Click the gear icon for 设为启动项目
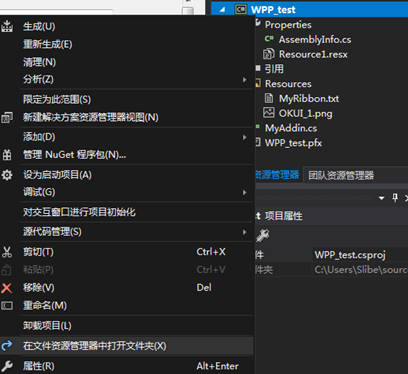The width and height of the screenshot is (408, 374). click(x=7, y=175)
